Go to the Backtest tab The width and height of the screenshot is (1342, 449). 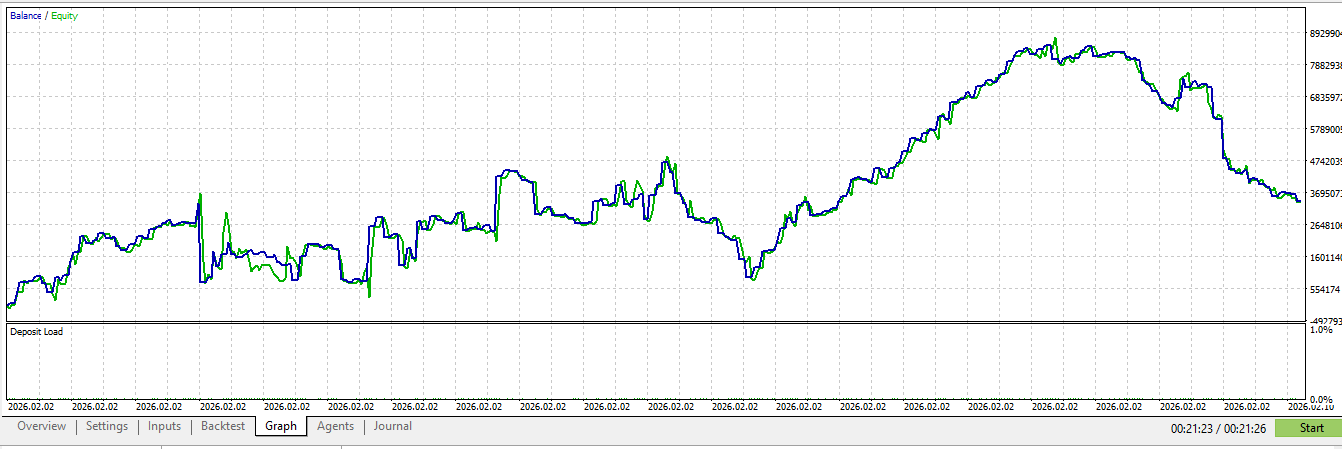pyautogui.click(x=222, y=426)
